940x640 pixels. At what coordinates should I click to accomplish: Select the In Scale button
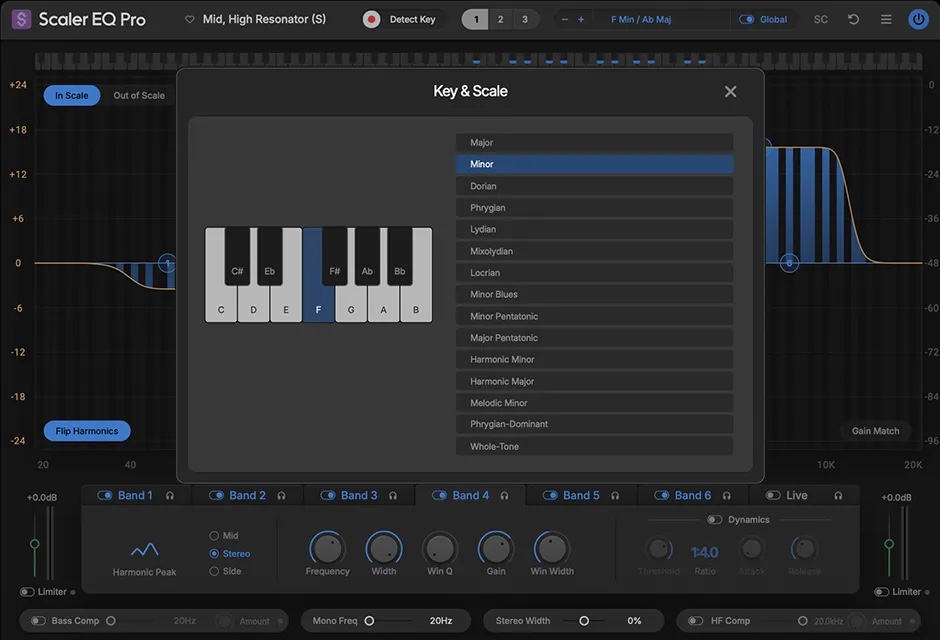click(71, 95)
